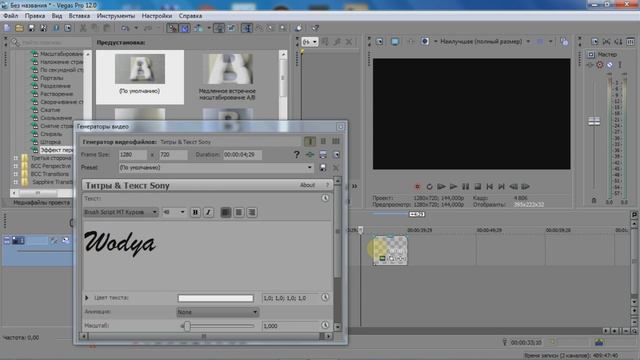Click the Master bus FX icon
Image resolution: width=640 pixels, height=360 pixels.
tap(590, 64)
